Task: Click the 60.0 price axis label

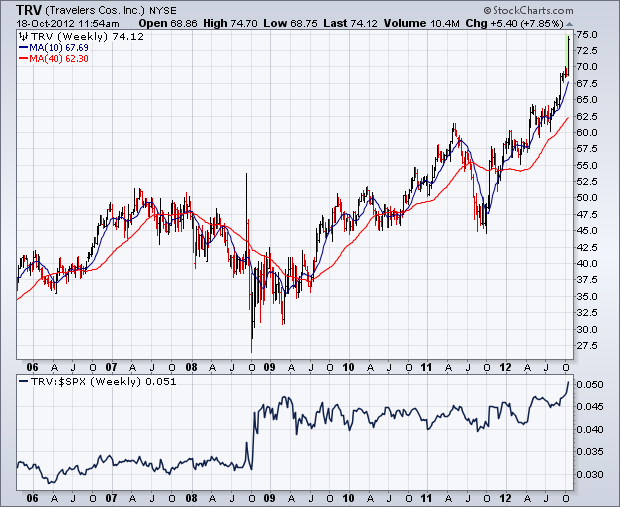Action: tap(587, 132)
